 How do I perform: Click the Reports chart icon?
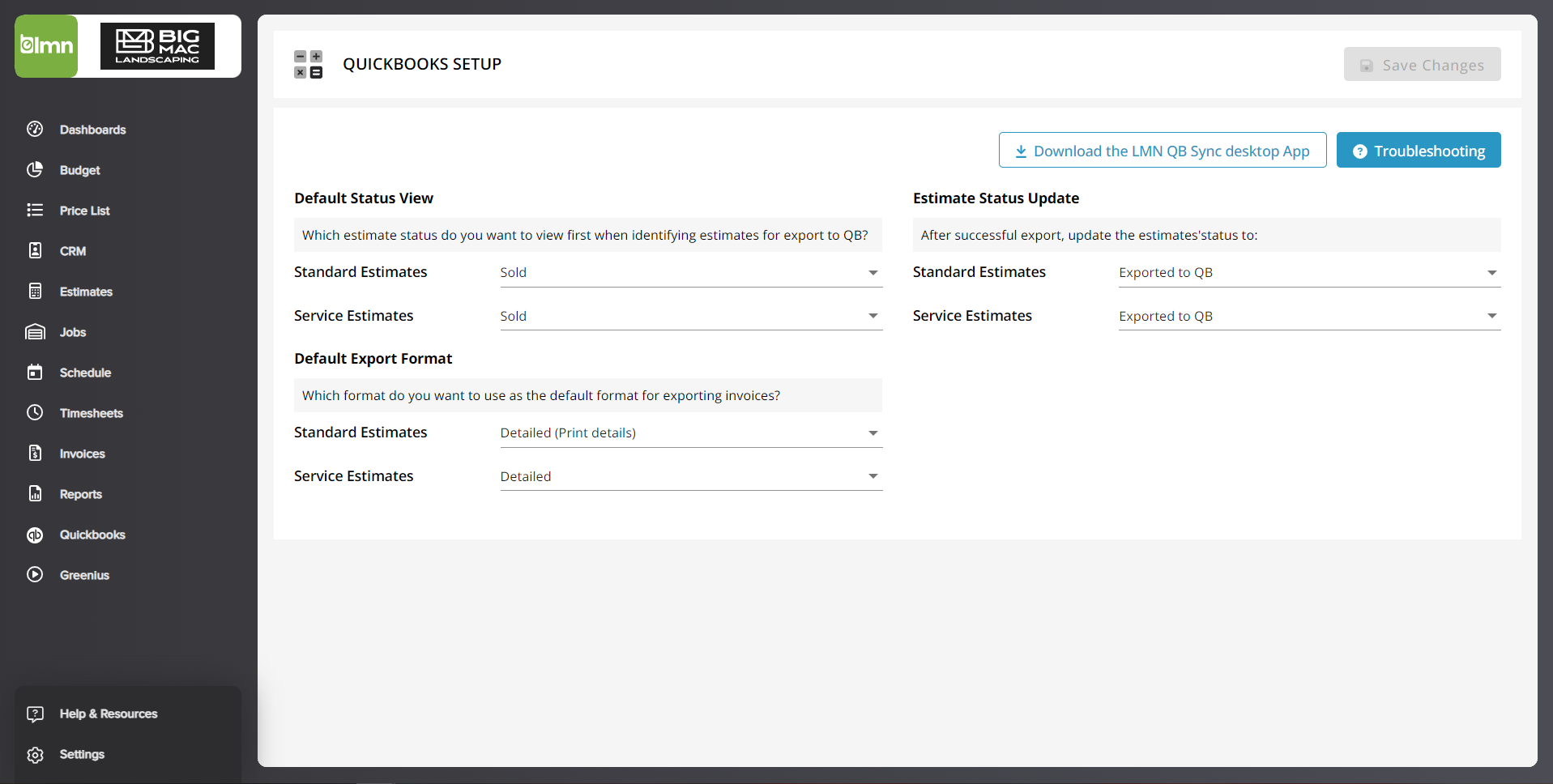[x=35, y=493]
